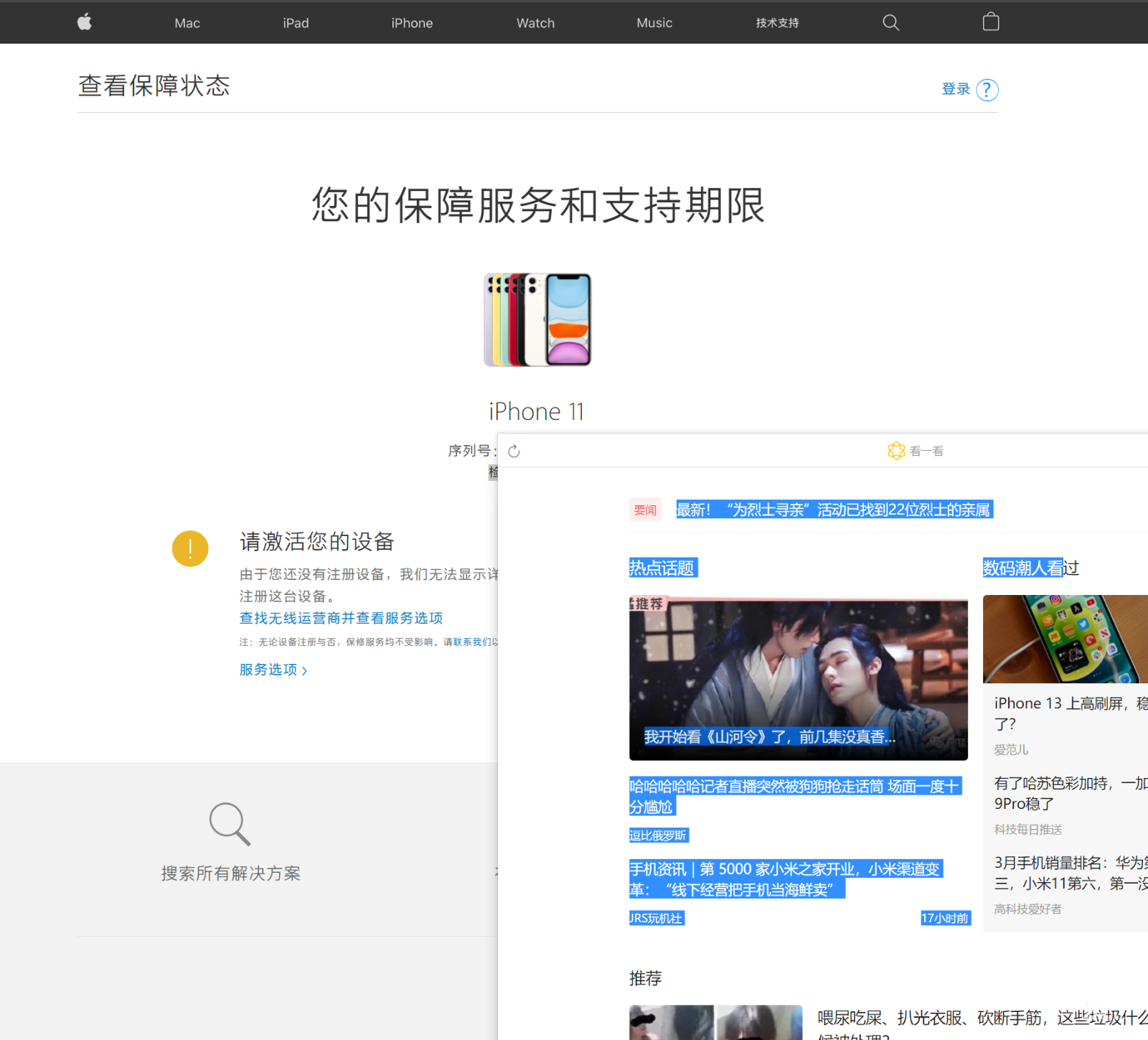The width and height of the screenshot is (1148, 1040).
Task: Click the 科技每日推送 source label
Action: [x=1028, y=830]
